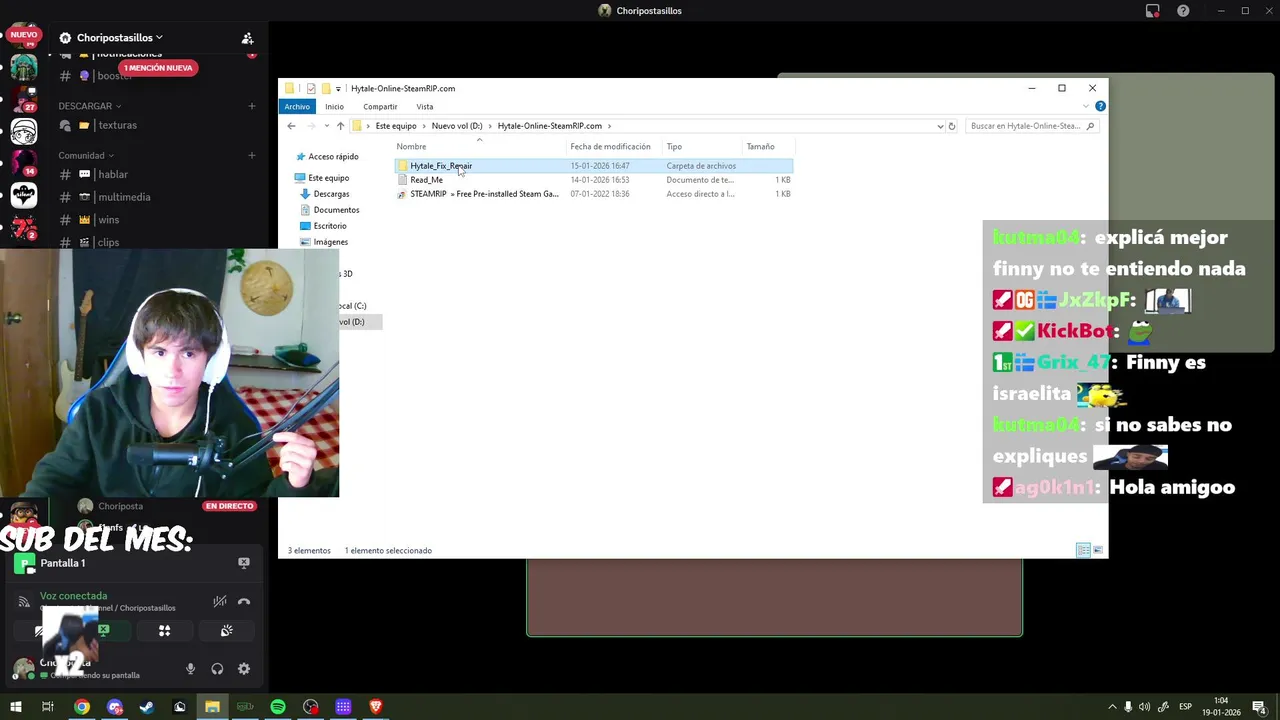Viewport: 1280px width, 720px height.
Task: Deafen Discord headphones
Action: point(217,669)
